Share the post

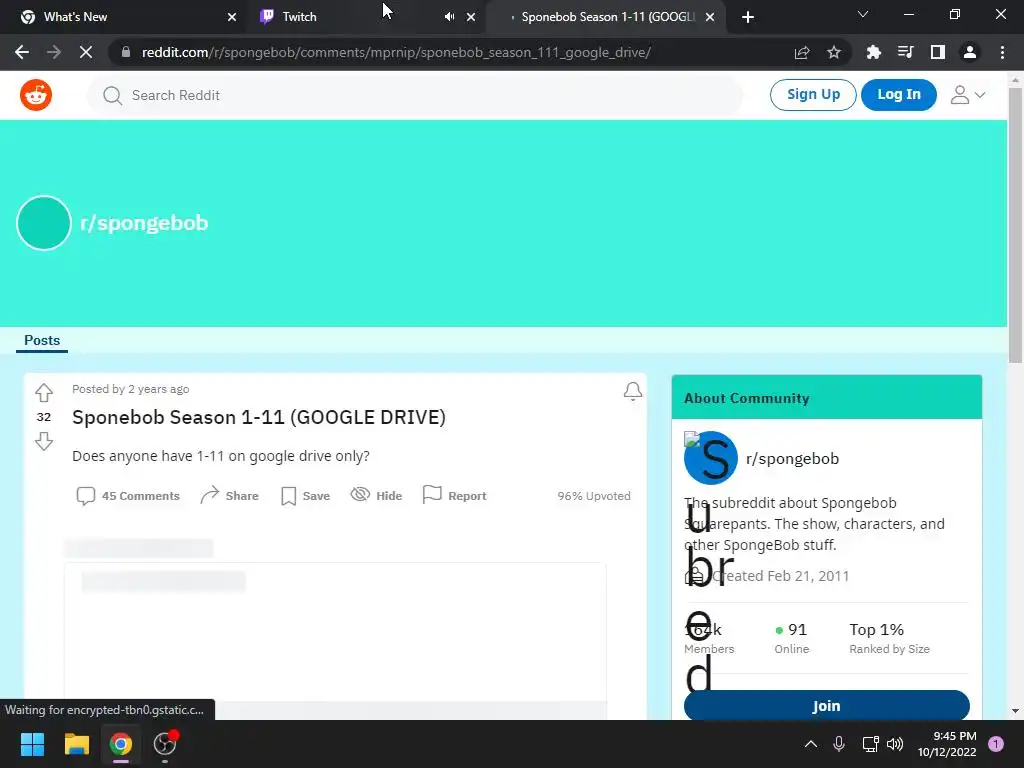point(230,496)
